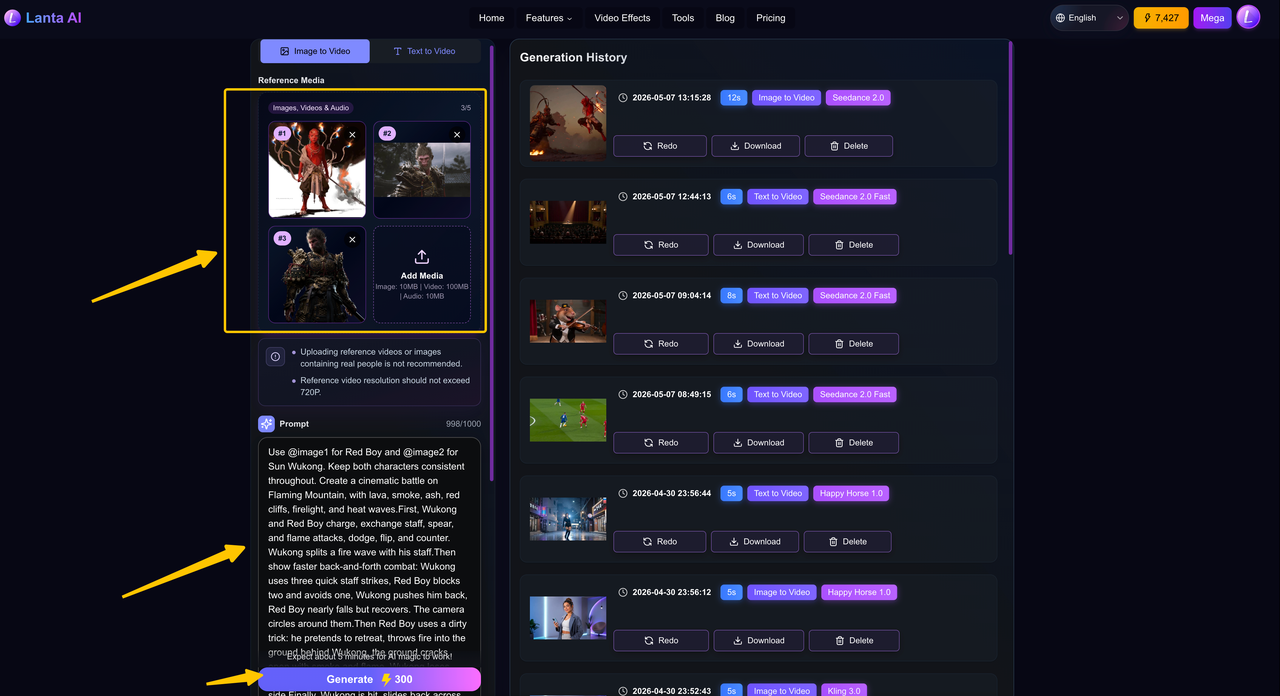1280x696 pixels.
Task: Open the 23:56:12 video thumbnail
Action: [x=568, y=617]
